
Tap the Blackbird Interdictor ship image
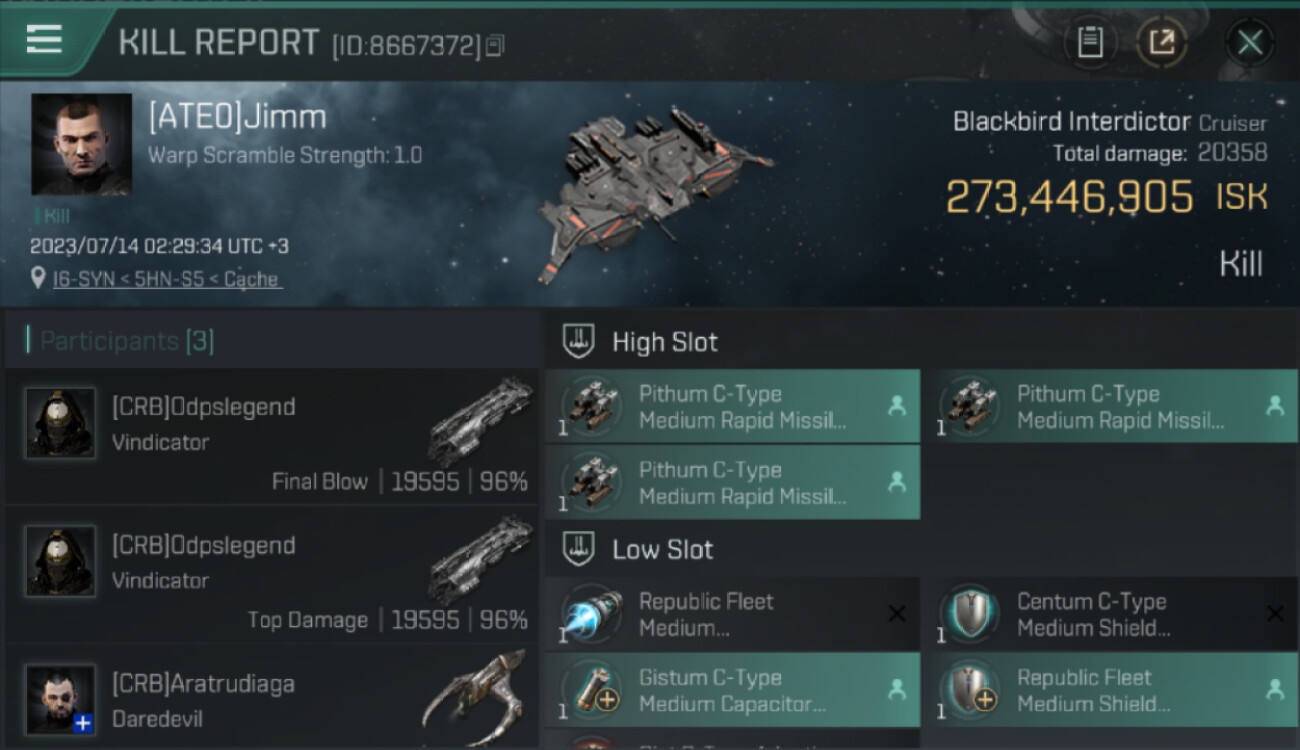650,190
